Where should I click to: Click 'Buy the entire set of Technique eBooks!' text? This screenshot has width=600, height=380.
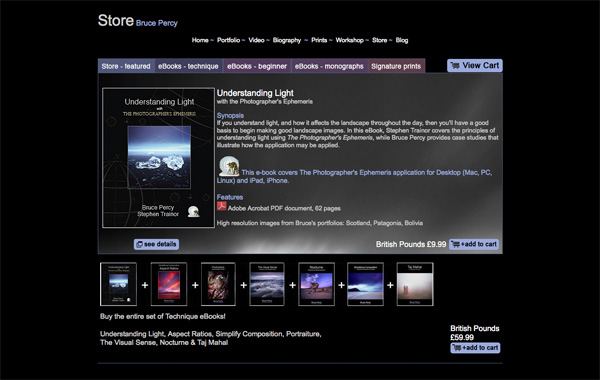[163, 316]
